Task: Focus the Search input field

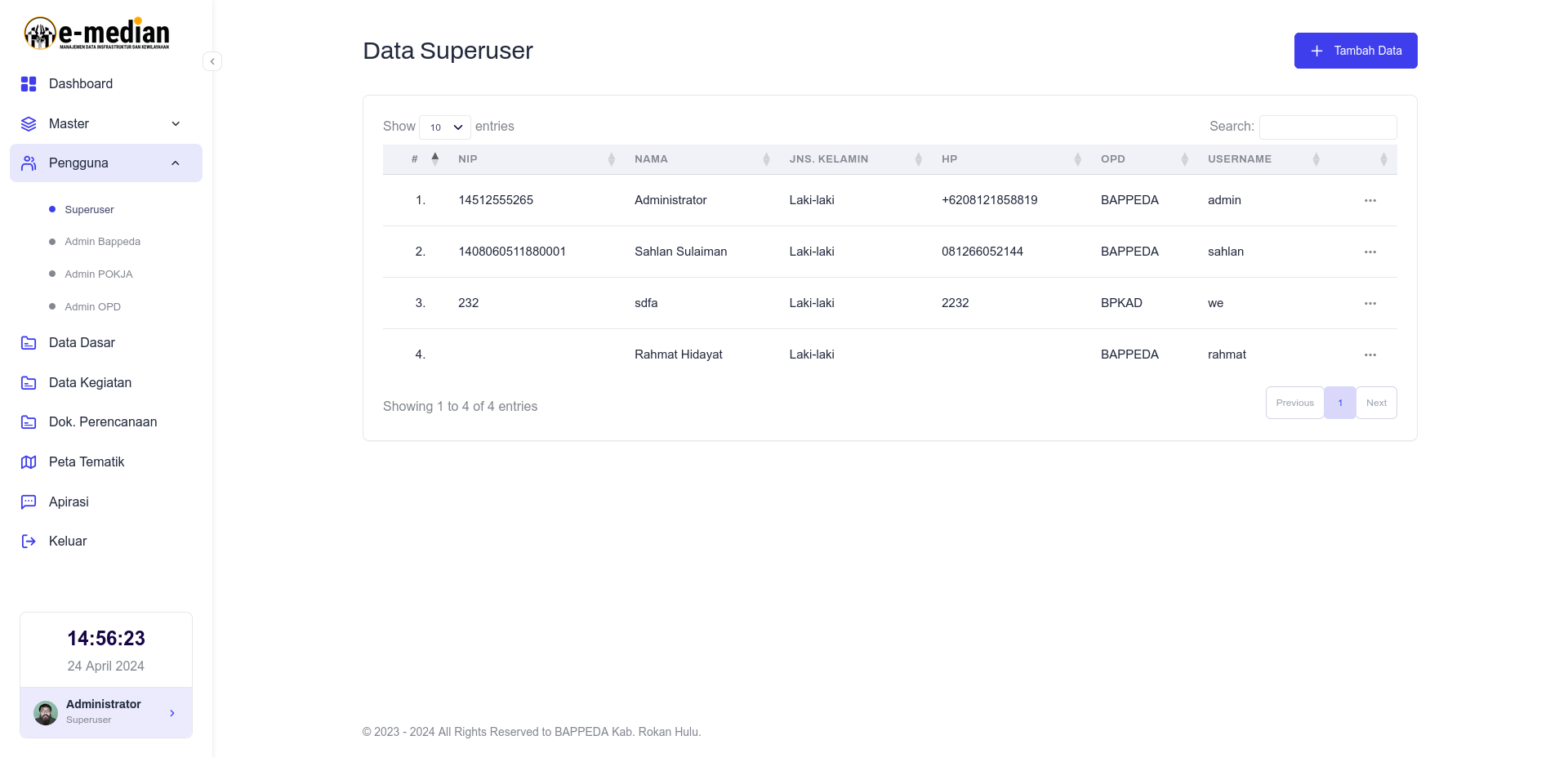Action: (x=1328, y=127)
